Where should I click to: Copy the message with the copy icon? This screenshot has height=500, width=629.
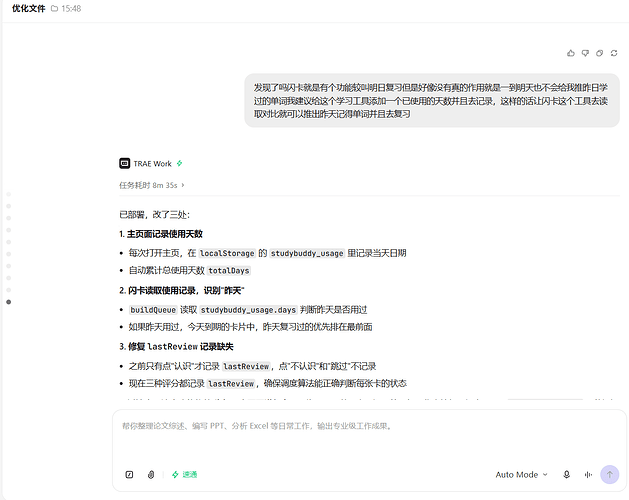[599, 53]
